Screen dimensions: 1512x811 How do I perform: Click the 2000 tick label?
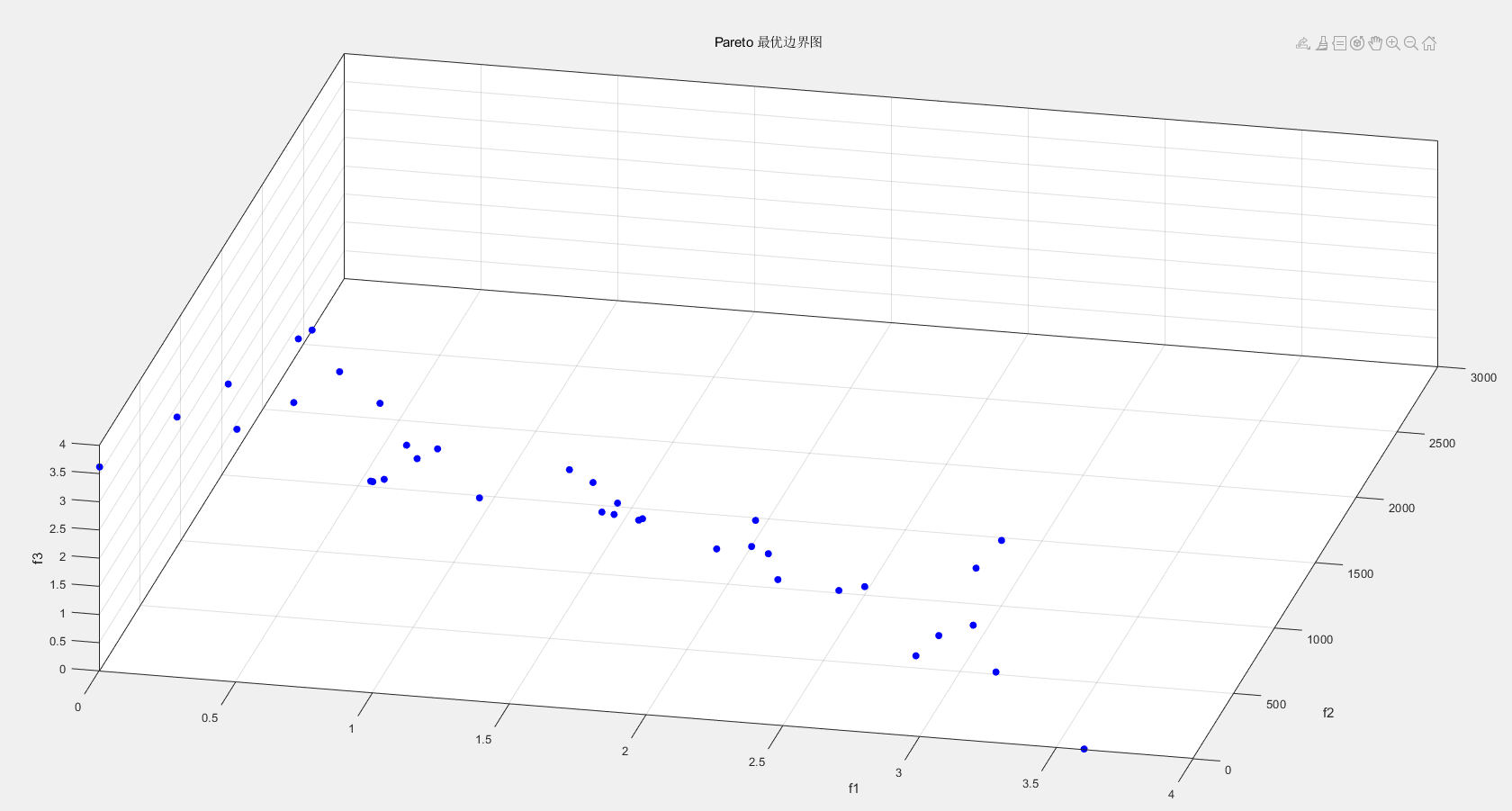point(1401,508)
